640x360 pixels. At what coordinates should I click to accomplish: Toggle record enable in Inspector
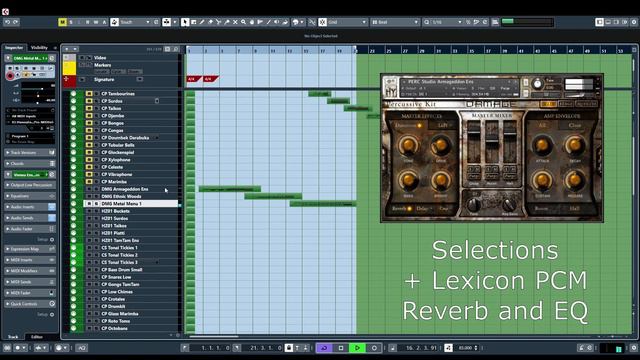(10, 75)
